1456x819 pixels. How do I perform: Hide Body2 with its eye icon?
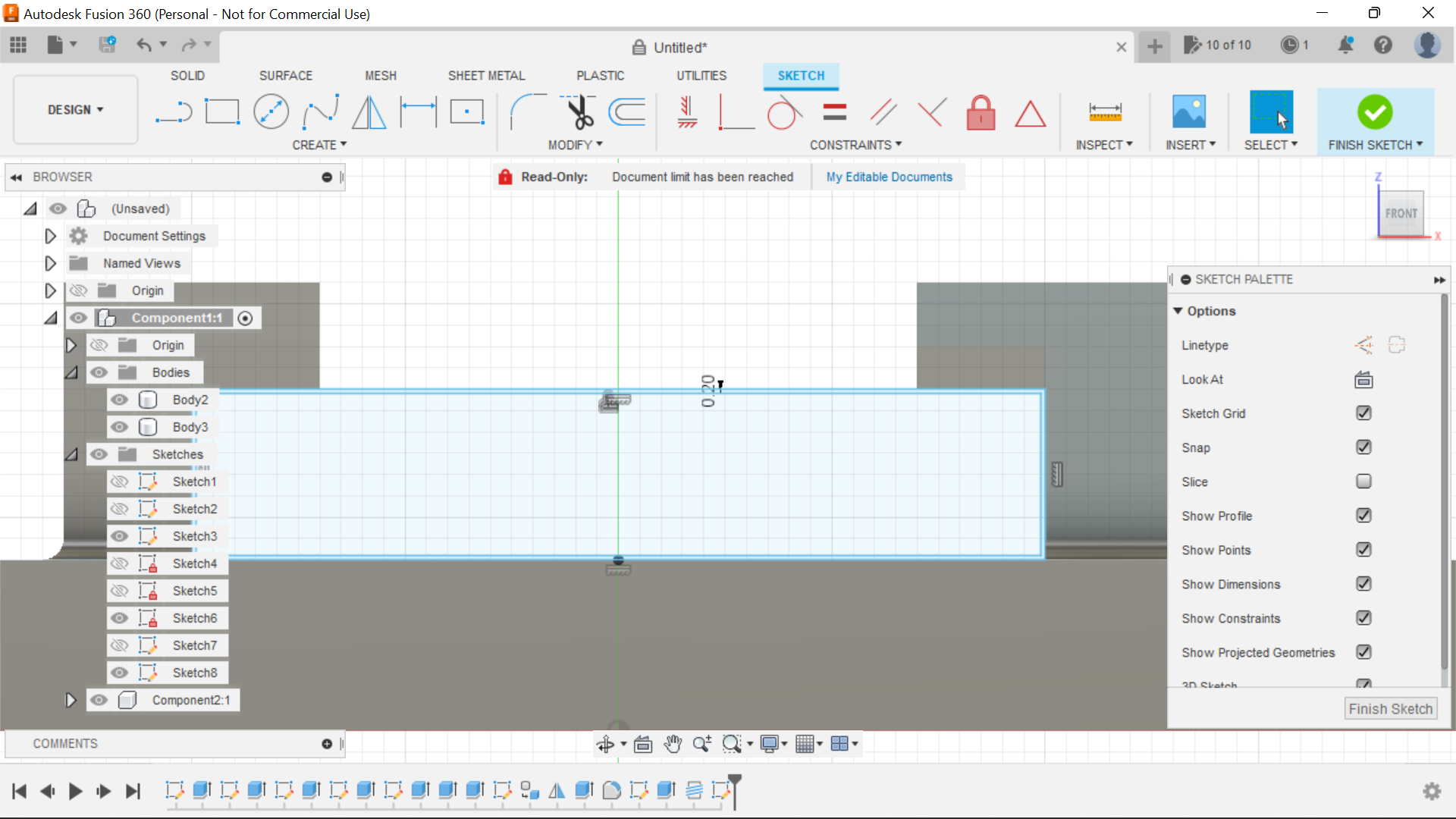coord(119,400)
